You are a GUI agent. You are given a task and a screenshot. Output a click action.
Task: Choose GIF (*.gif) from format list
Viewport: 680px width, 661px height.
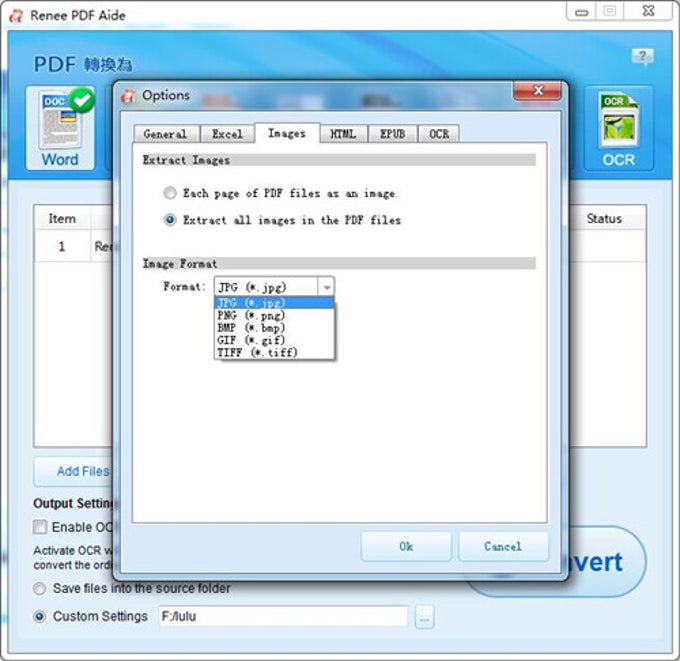275,340
